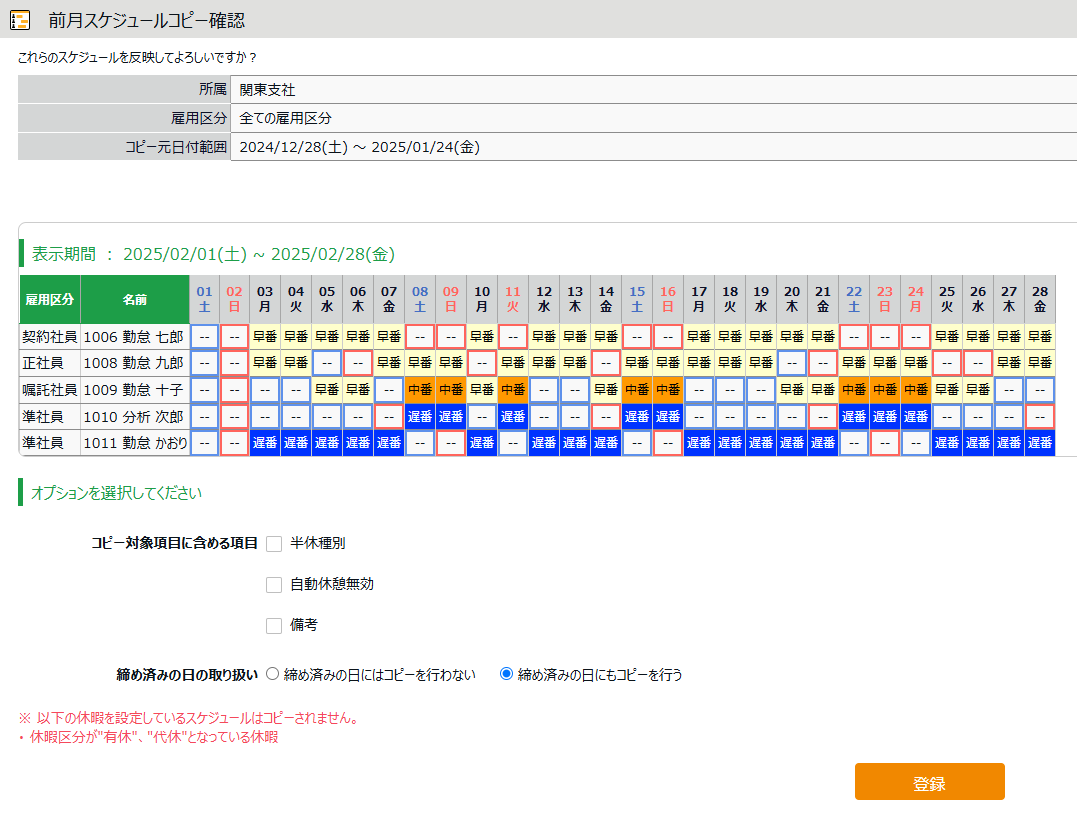Select the 01 土 date header
This screenshot has height=821, width=1077.
[205, 299]
